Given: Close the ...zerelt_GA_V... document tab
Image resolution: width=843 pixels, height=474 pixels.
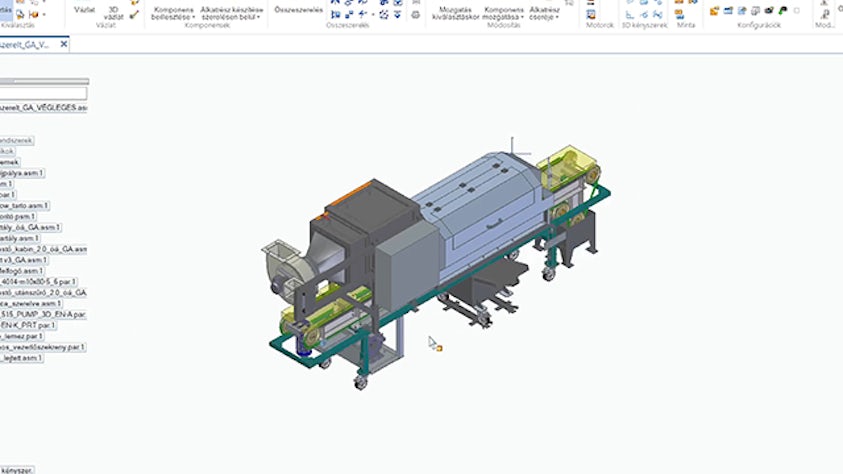Looking at the screenshot, I should [63, 44].
